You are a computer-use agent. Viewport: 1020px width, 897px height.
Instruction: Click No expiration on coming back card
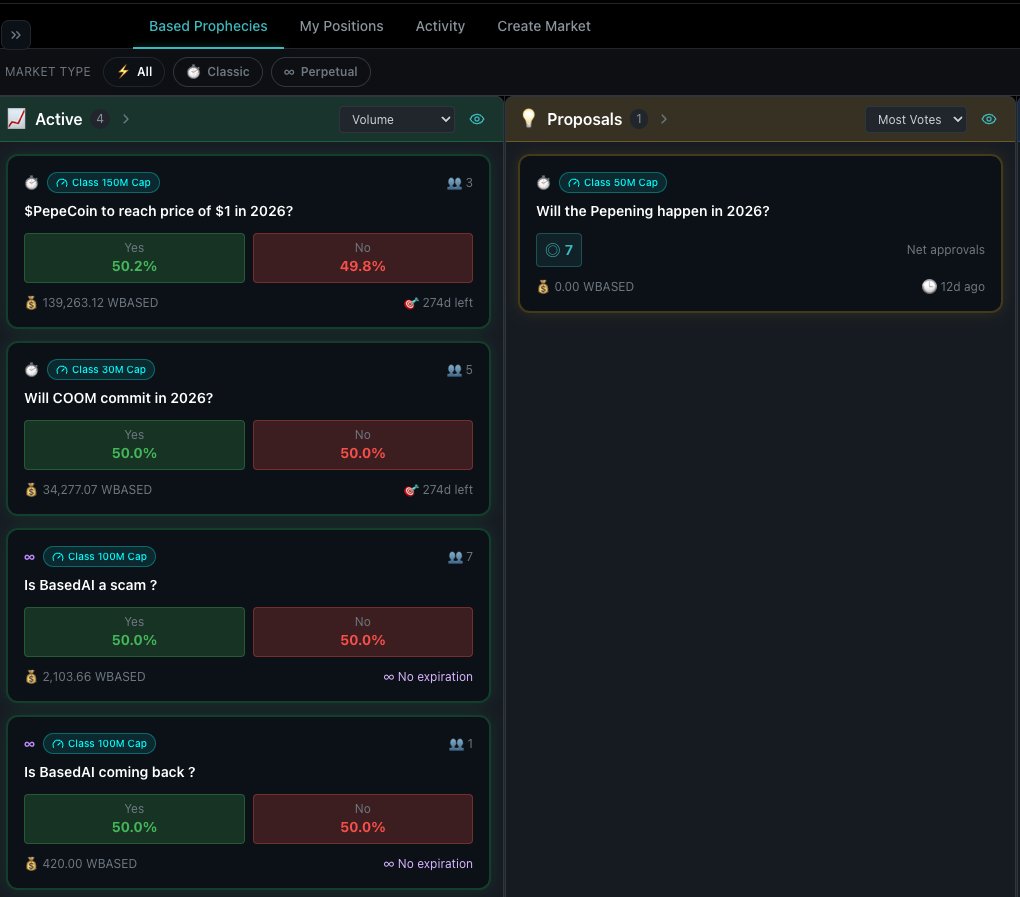pos(428,864)
